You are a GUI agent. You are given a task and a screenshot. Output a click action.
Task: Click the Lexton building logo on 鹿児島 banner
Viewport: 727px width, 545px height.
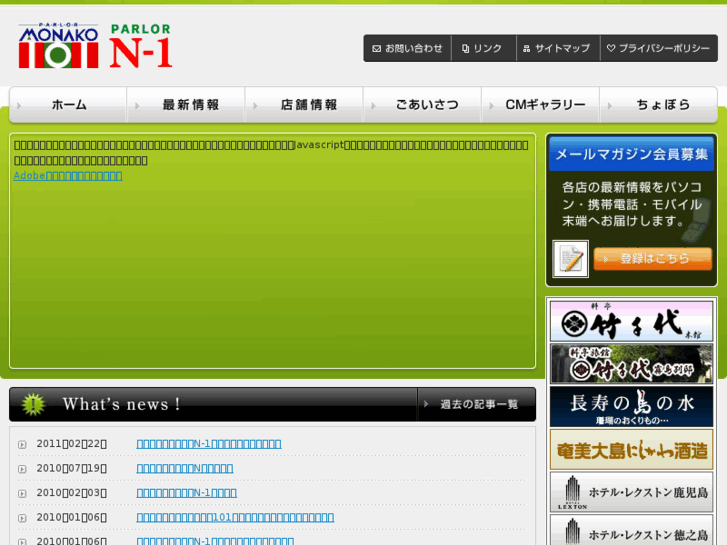tap(573, 492)
